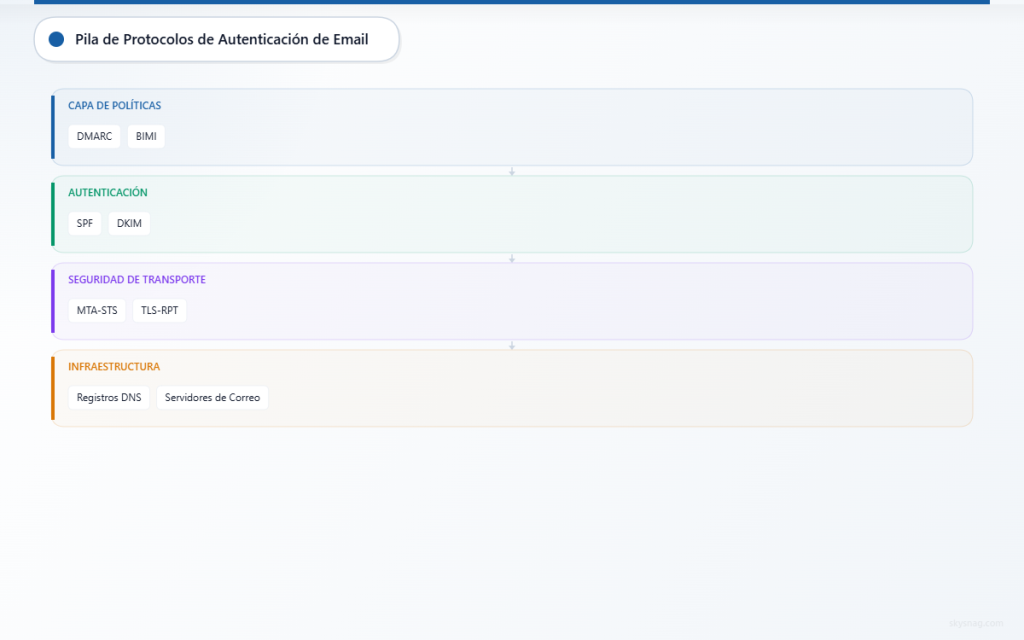Click the blue dot beside the title
The height and width of the screenshot is (640, 1024).
click(56, 39)
